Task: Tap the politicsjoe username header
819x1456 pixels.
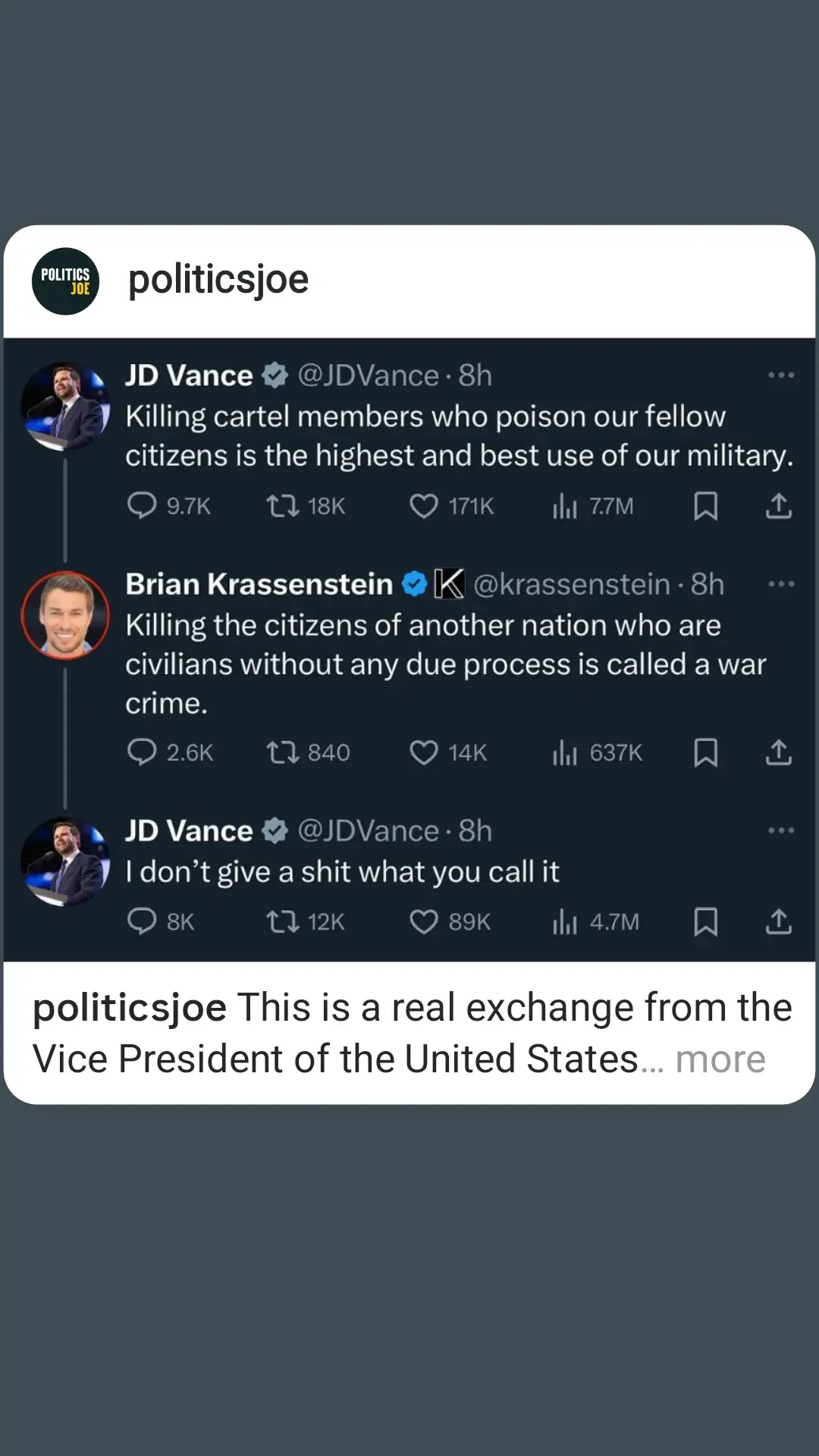Action: (218, 280)
